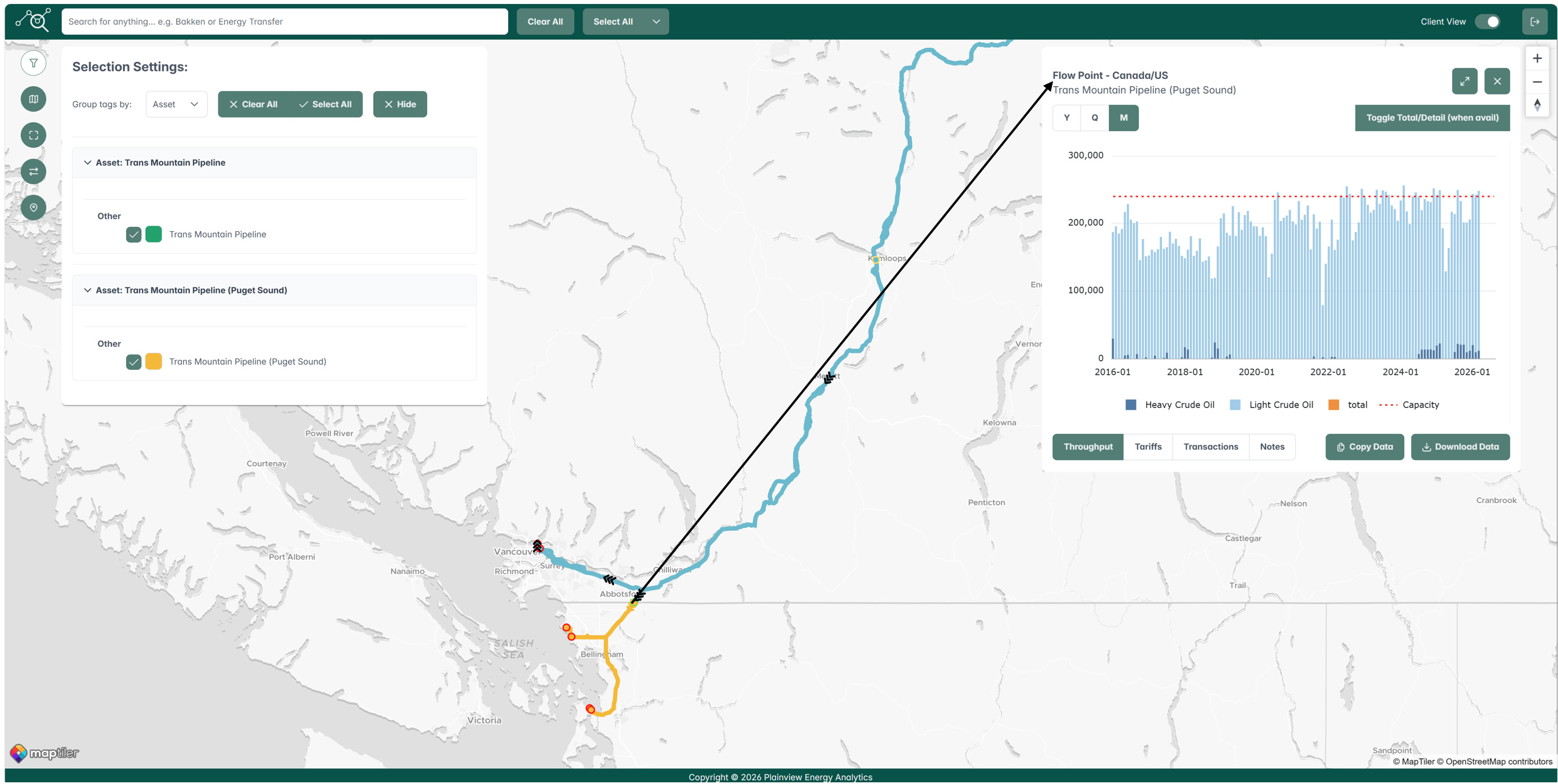1558x784 pixels.
Task: Zoom in on the map
Action: pos(1537,59)
